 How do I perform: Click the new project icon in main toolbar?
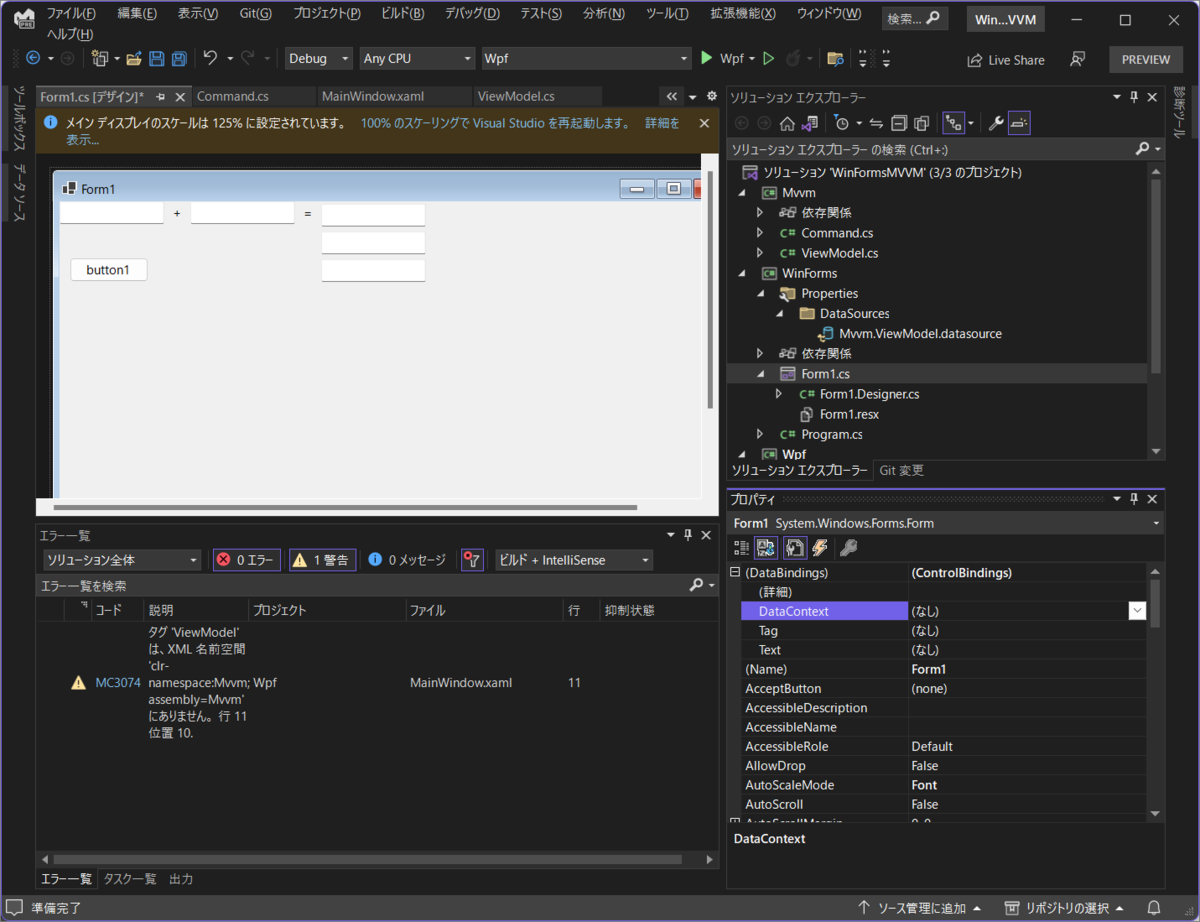(x=99, y=59)
